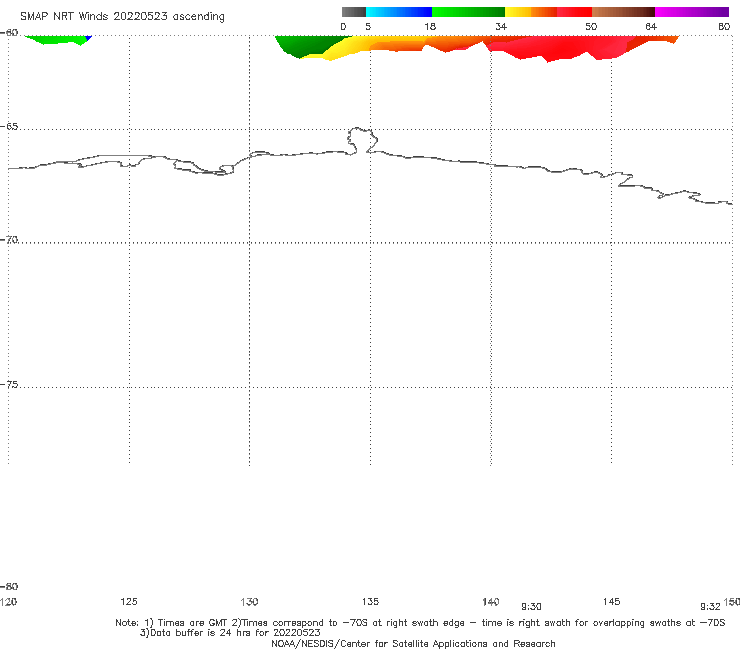Click the NOAA/NESDIS credit line
Screen dimensions: 740x650
pyautogui.click(x=413, y=643)
